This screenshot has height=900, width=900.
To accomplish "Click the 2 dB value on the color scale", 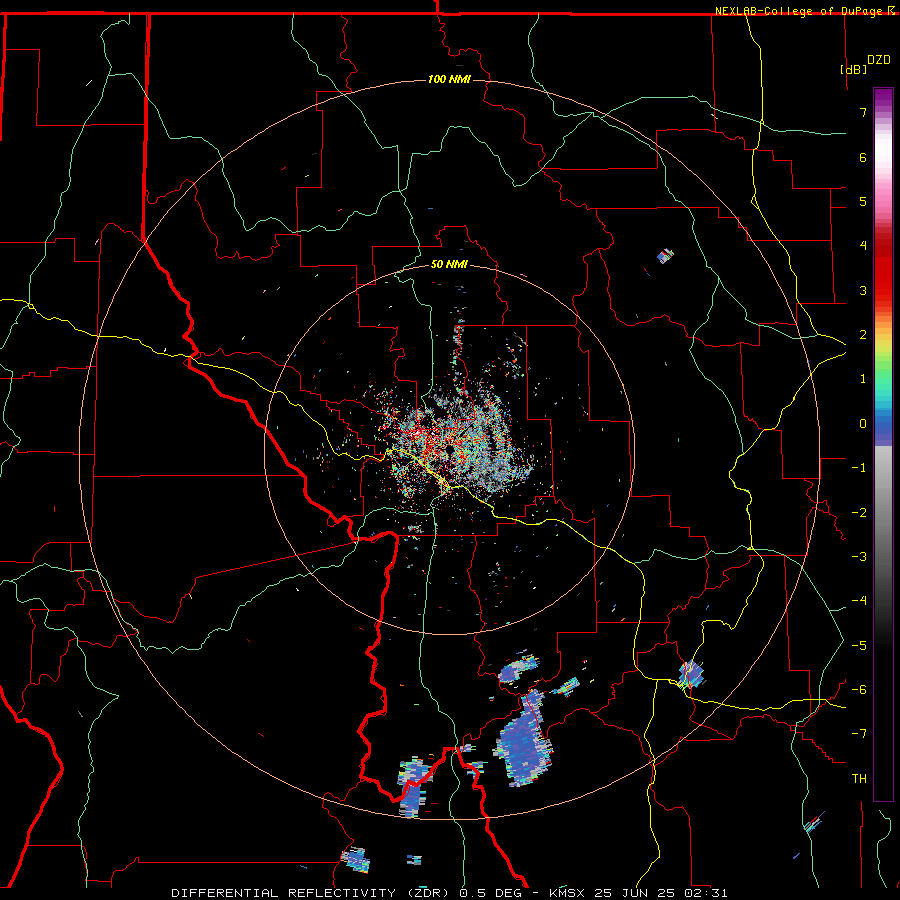I will pyautogui.click(x=863, y=335).
